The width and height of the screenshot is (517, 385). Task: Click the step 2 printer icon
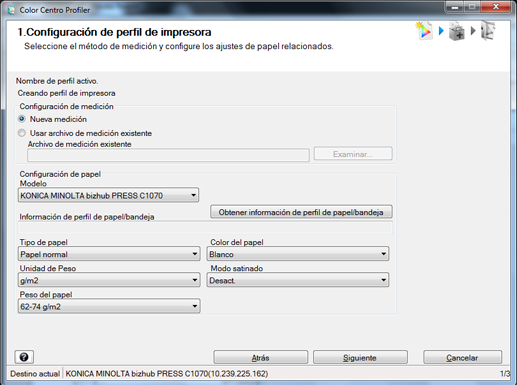(456, 31)
